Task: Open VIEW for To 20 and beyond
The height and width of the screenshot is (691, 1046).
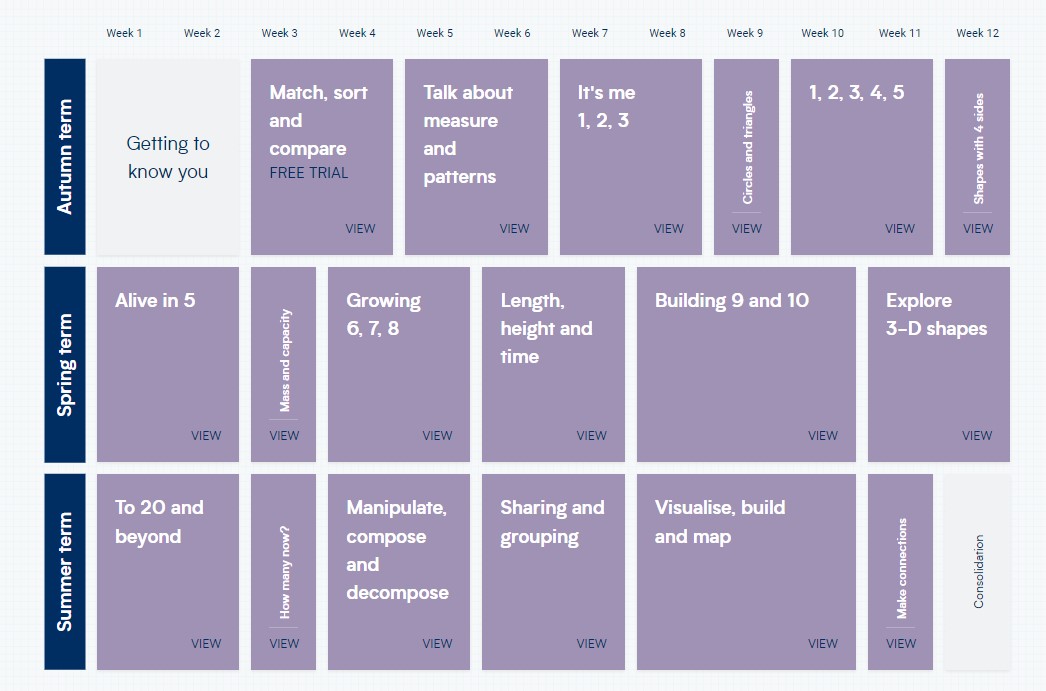Action: (x=206, y=644)
